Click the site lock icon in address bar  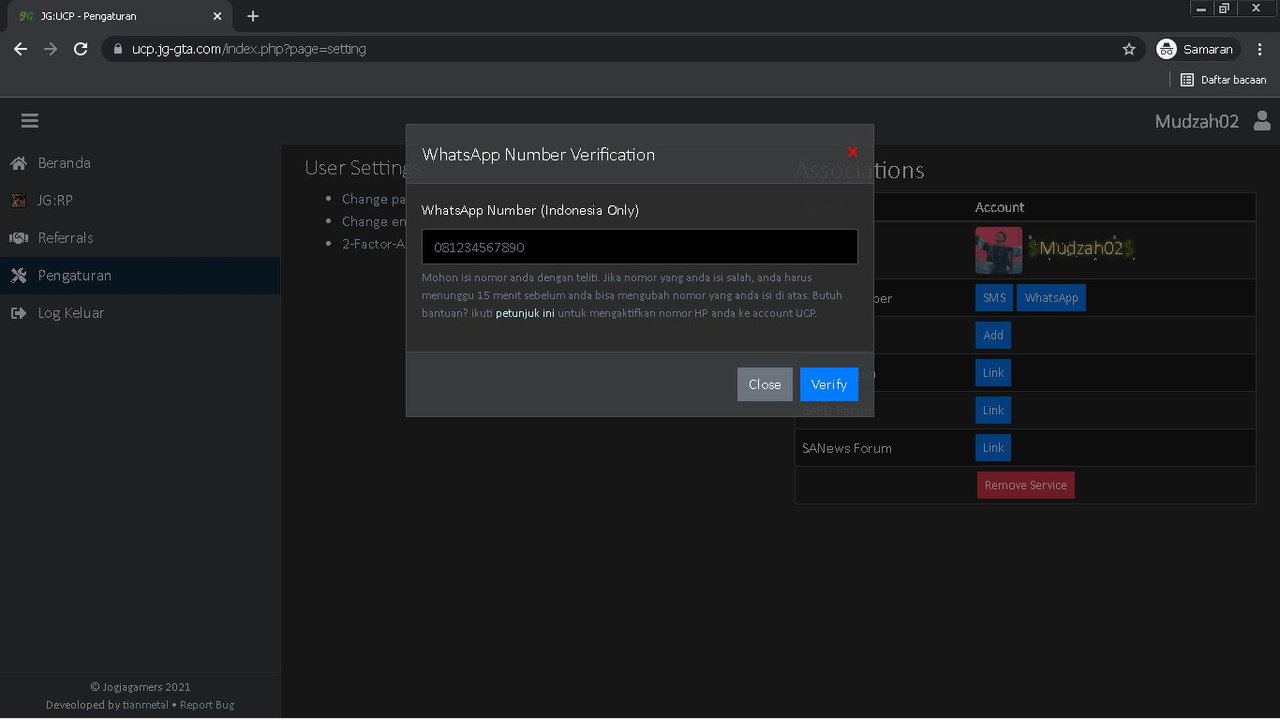(x=117, y=49)
